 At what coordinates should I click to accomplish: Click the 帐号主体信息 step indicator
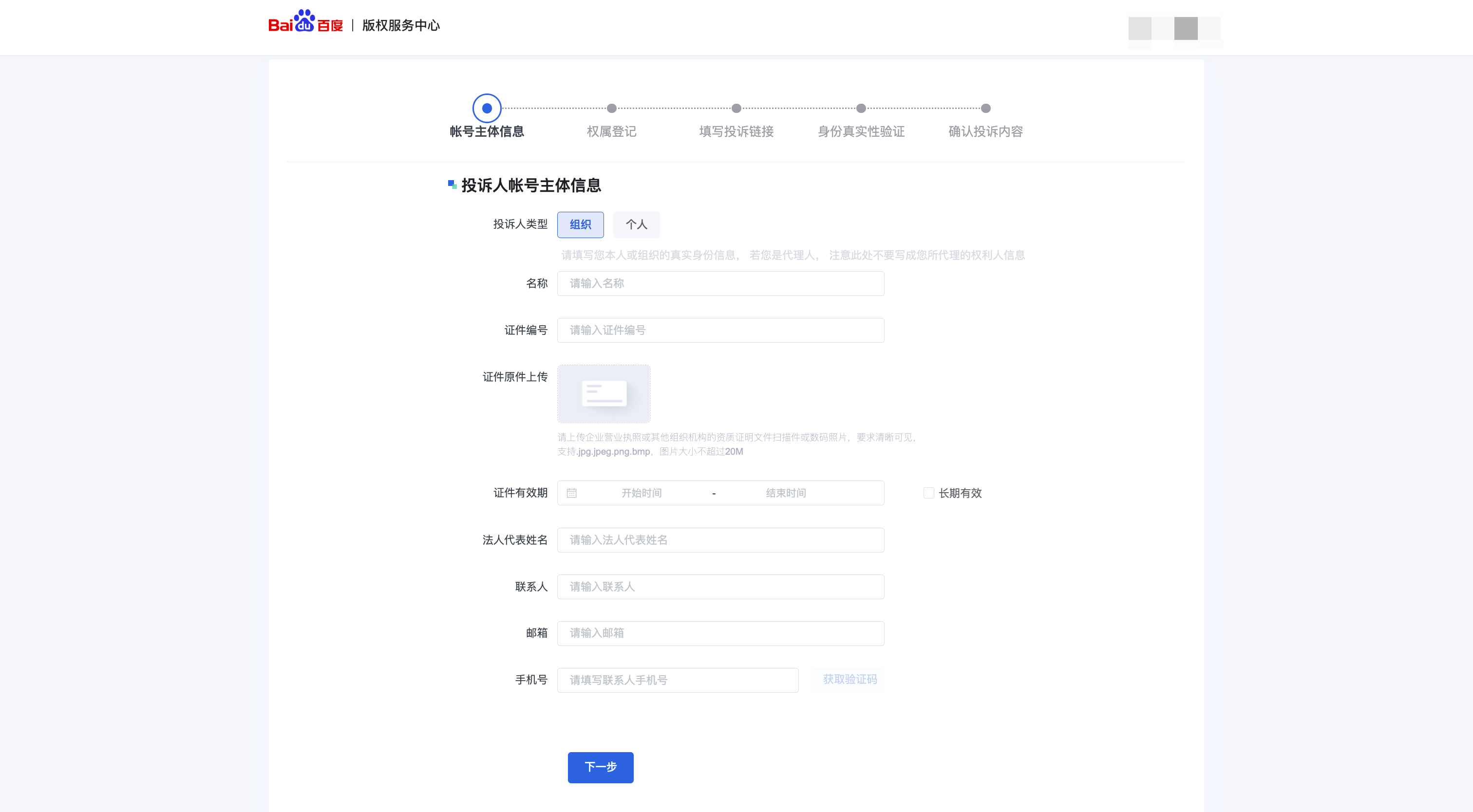(x=487, y=108)
